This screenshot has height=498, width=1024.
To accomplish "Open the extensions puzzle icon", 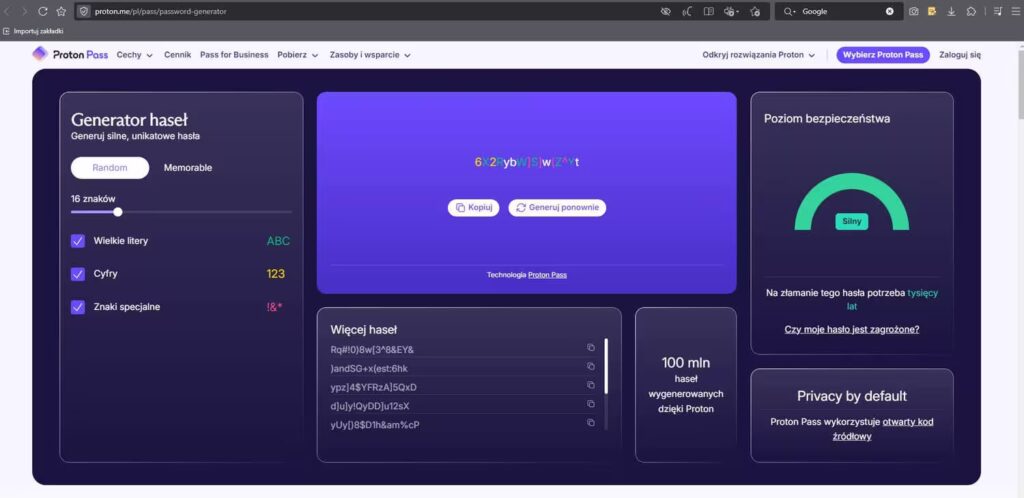I will pos(971,11).
